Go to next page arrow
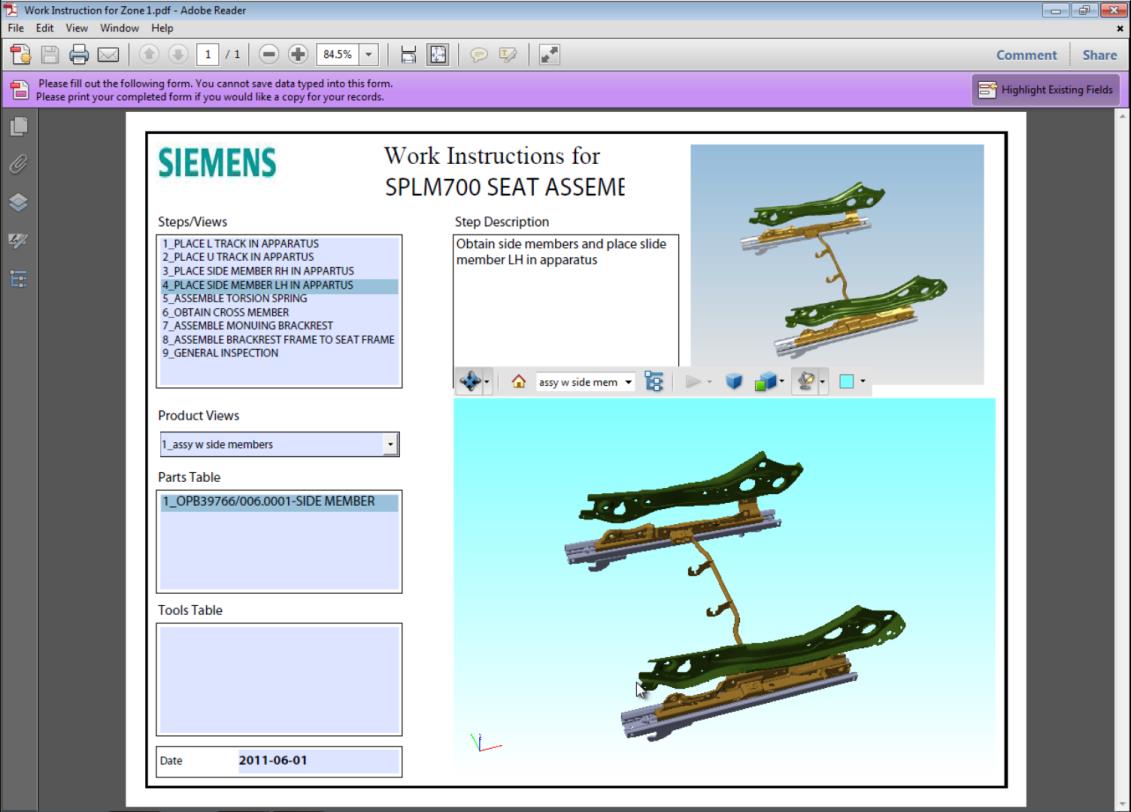The image size is (1131, 812). pos(178,54)
